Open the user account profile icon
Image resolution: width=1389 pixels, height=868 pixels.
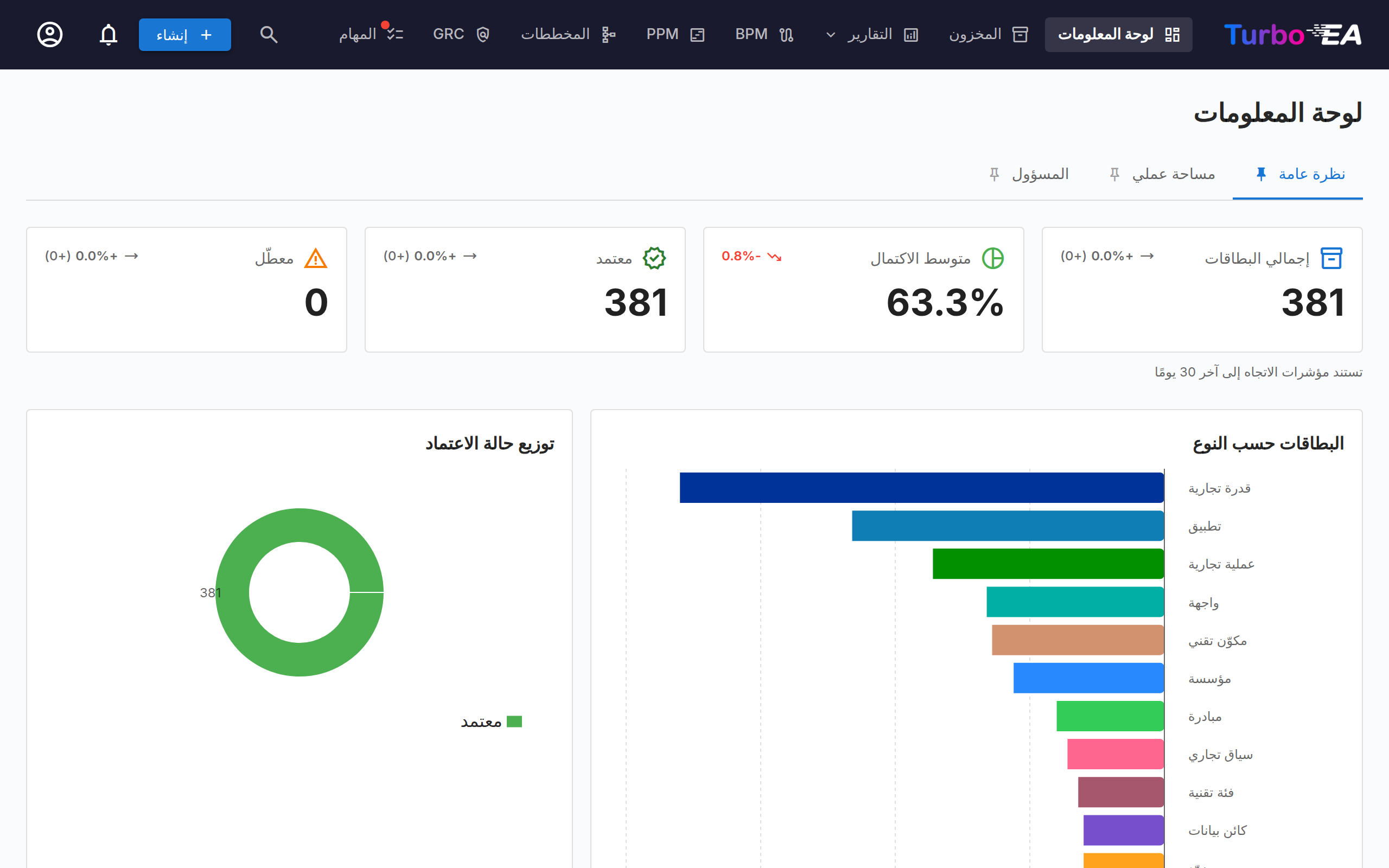(x=50, y=34)
